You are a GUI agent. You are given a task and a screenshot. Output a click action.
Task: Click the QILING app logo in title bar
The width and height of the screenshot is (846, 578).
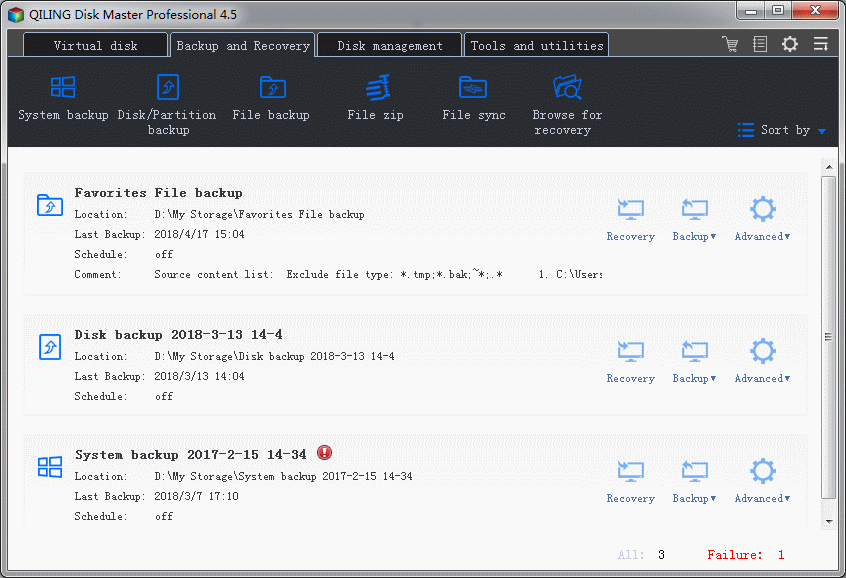pos(16,15)
